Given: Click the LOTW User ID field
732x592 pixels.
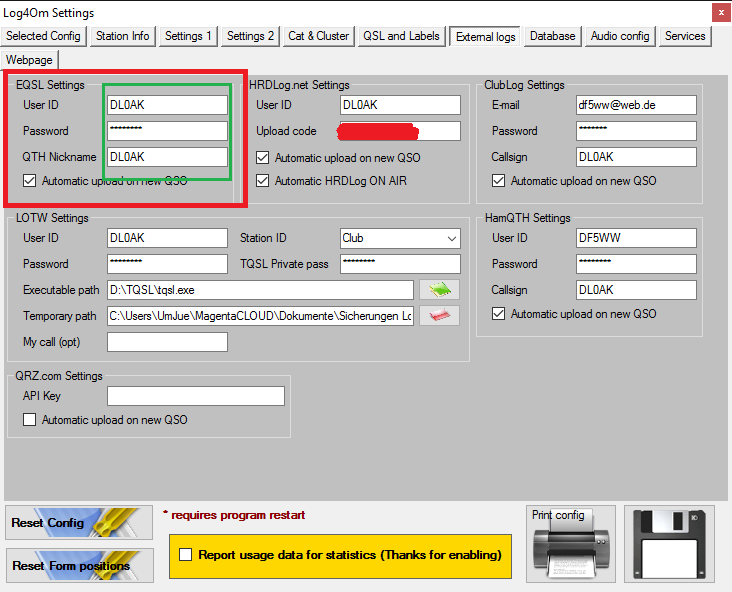Looking at the screenshot, I should (x=167, y=238).
